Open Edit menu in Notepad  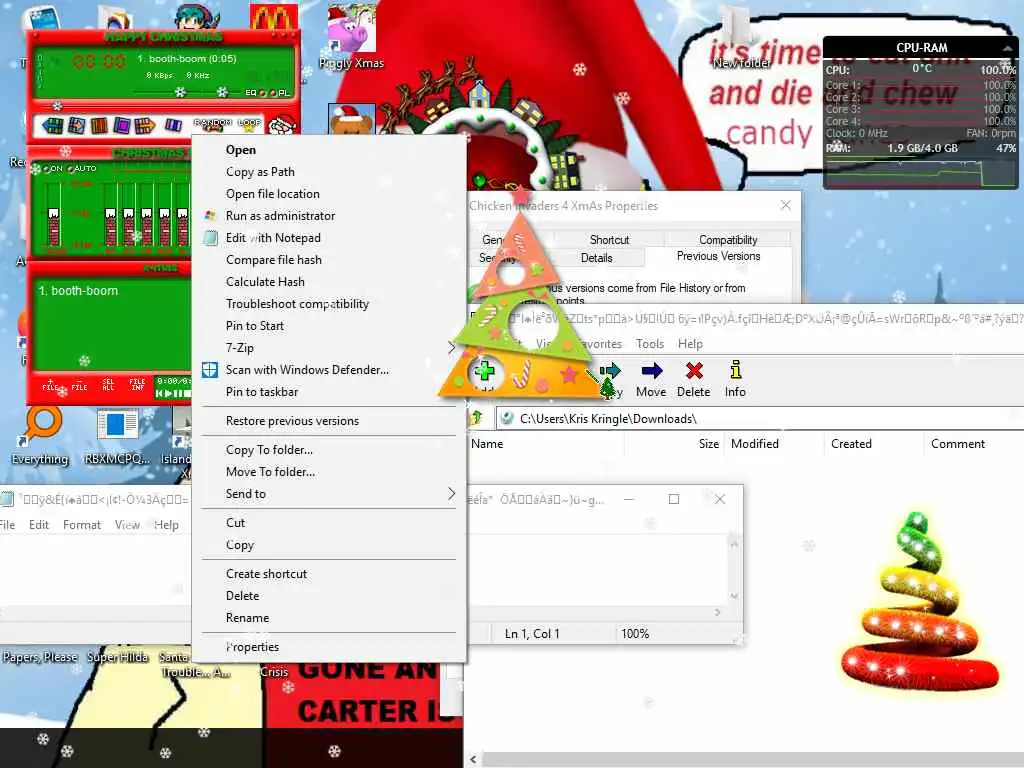39,524
